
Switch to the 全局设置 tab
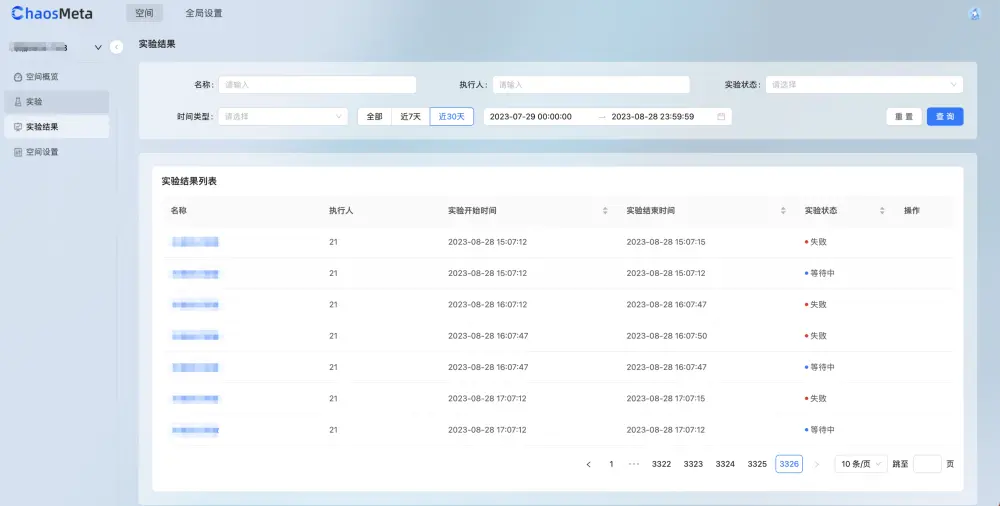[x=204, y=14]
